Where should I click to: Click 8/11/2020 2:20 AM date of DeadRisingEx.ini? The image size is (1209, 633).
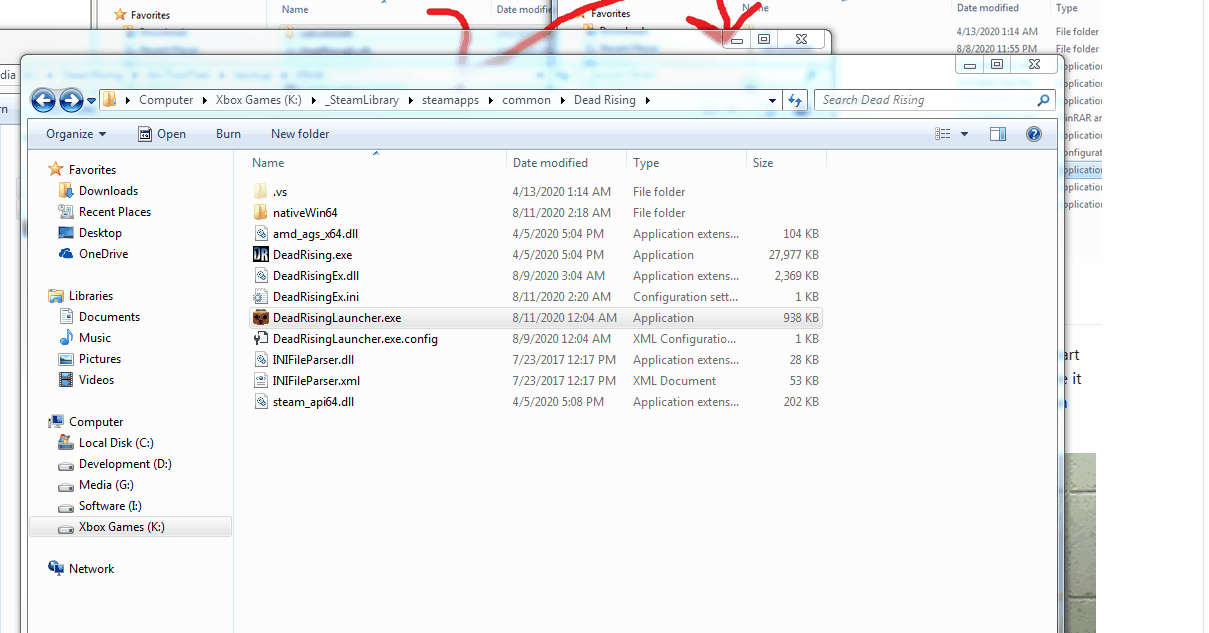pyautogui.click(x=562, y=297)
